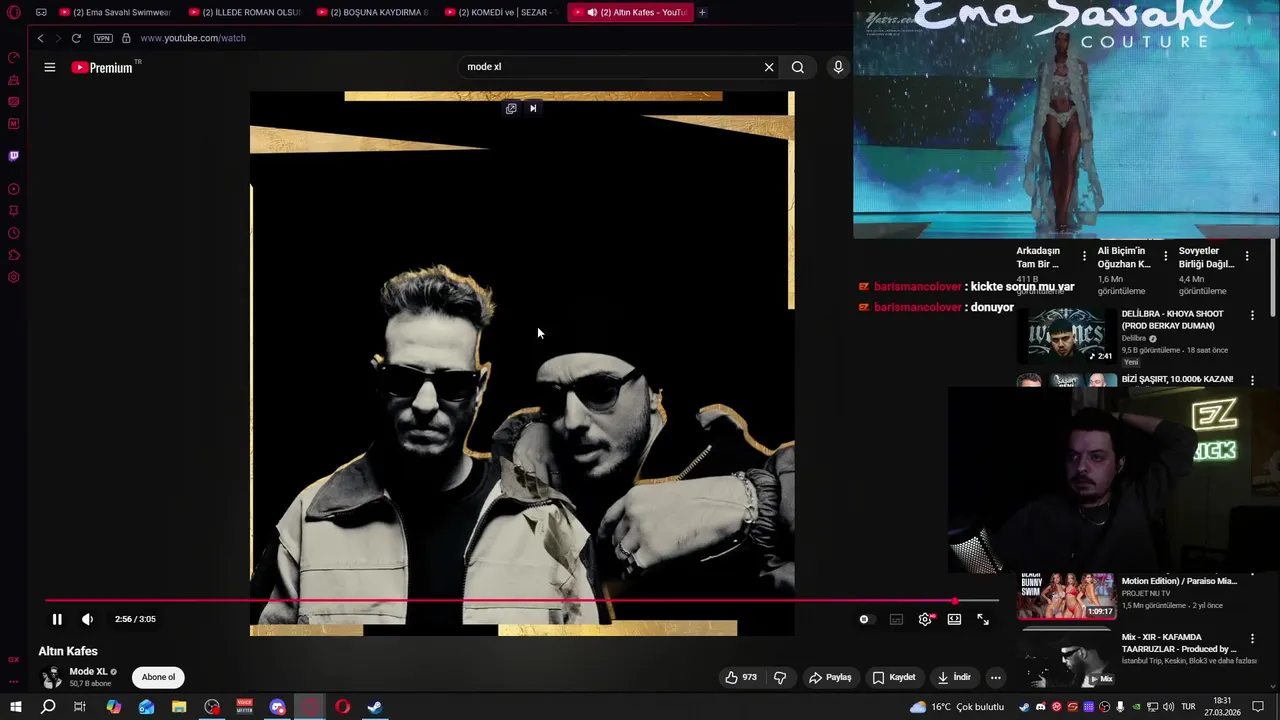Clear the YouTube search text
1280x720 pixels.
point(769,67)
